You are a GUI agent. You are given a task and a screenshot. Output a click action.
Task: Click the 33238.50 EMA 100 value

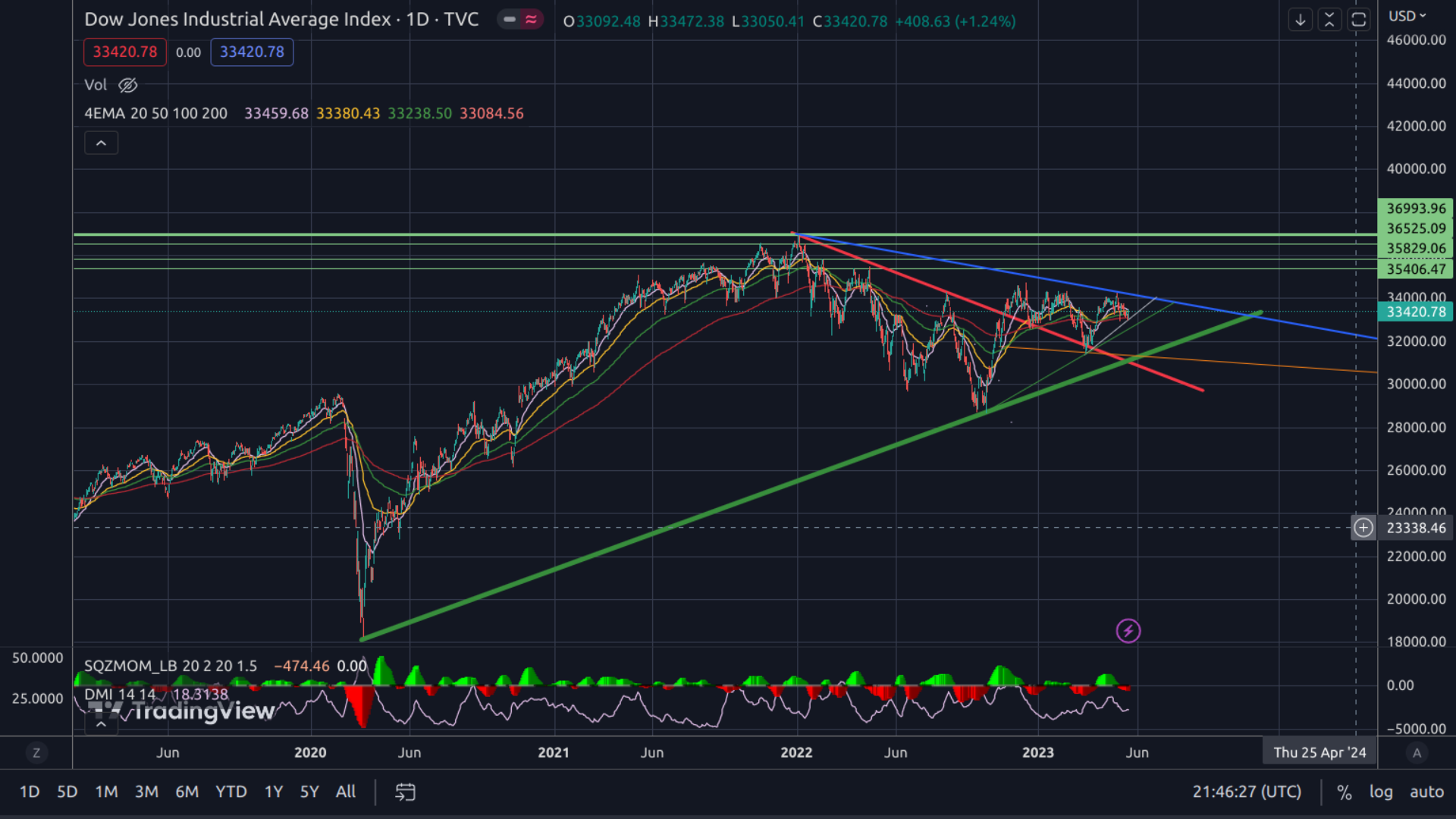coord(420,114)
